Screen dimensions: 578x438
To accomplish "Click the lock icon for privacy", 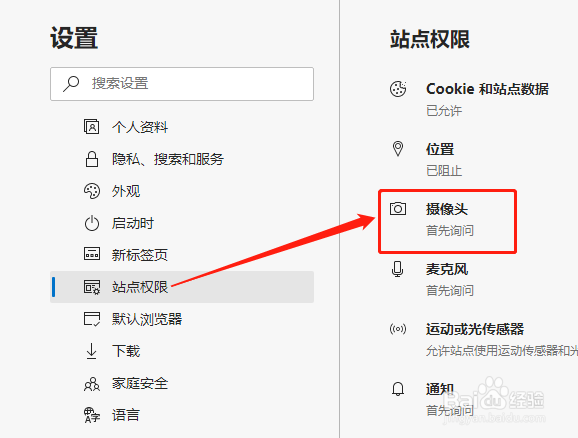I will (92, 159).
